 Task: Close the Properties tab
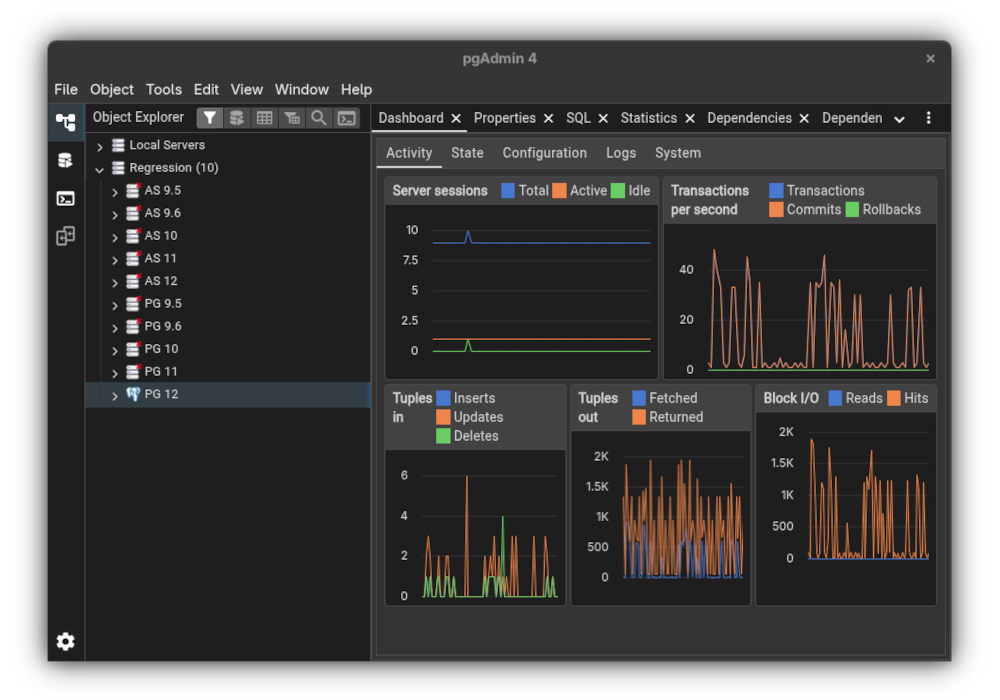tap(548, 119)
